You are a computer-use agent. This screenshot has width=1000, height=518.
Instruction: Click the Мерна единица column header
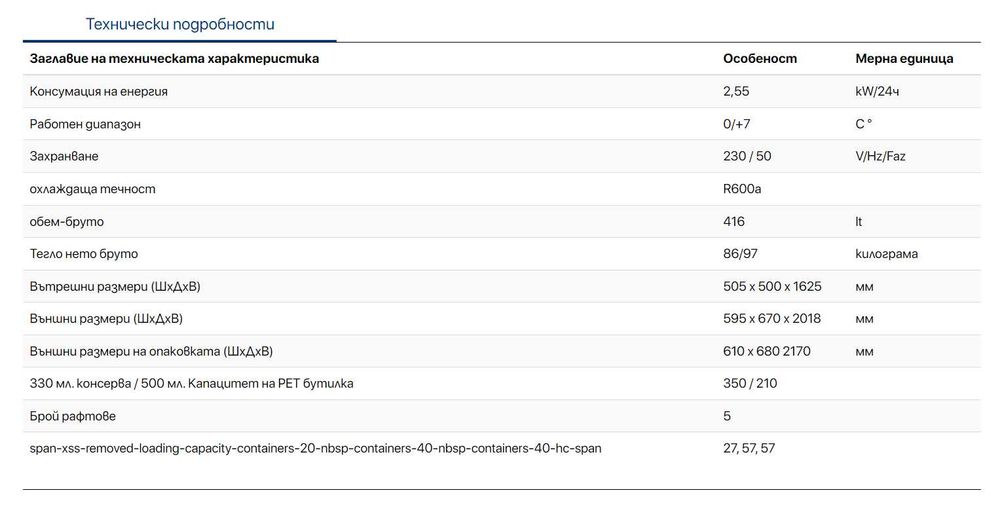(904, 59)
